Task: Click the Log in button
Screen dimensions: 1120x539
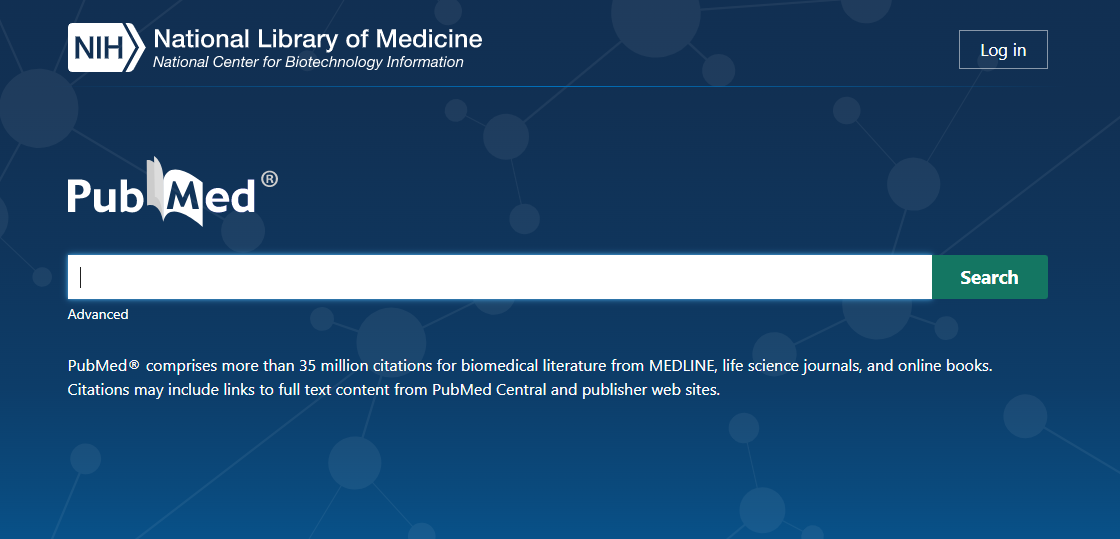Action: point(1003,50)
